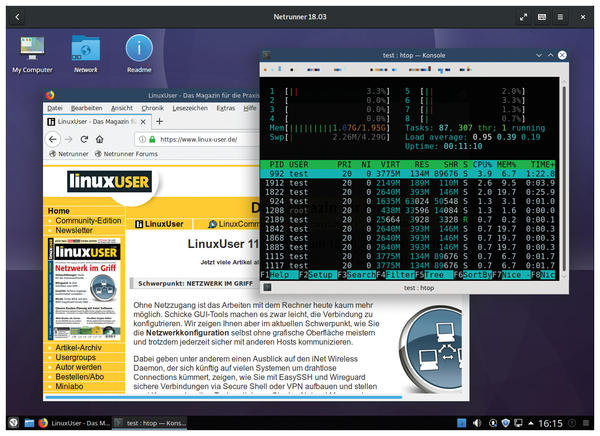Click the shield icon in the system tray
600x436 pixels.
click(505, 423)
